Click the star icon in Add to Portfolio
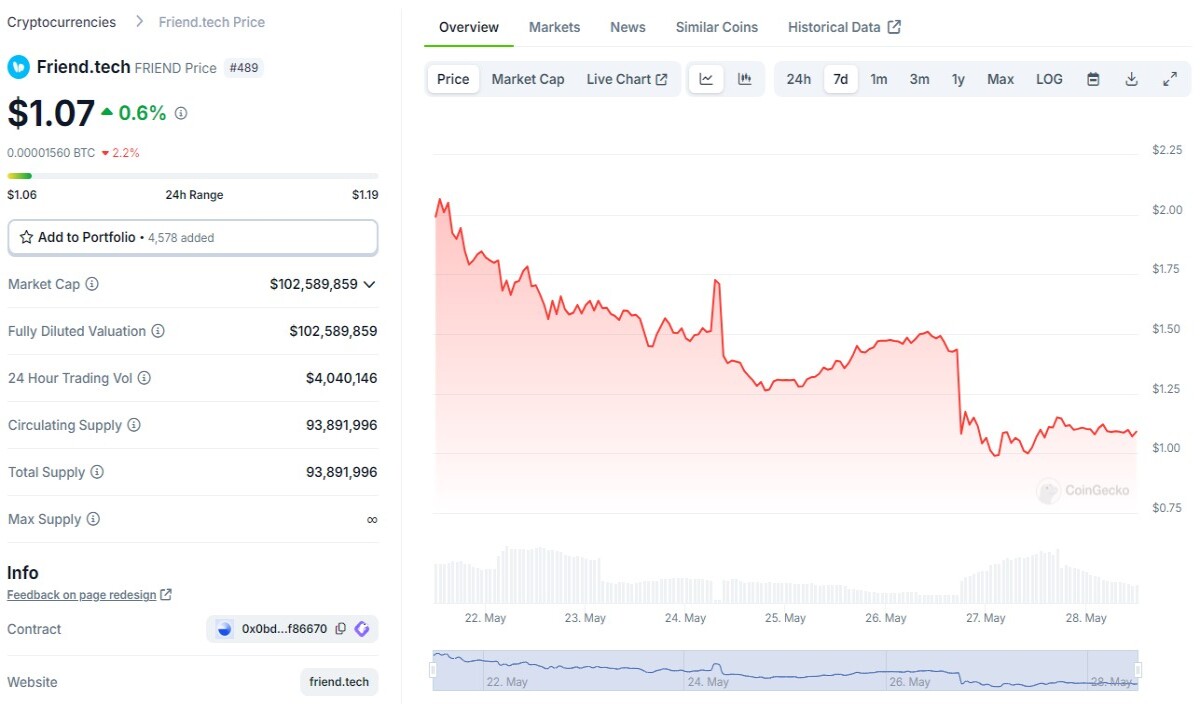The image size is (1200, 704). (x=27, y=237)
